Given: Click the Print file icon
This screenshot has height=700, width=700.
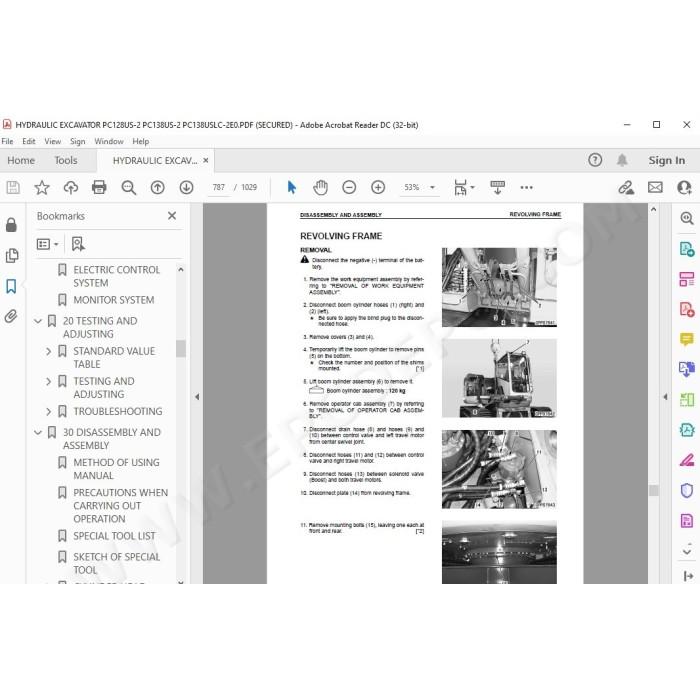Looking at the screenshot, I should 99,188.
